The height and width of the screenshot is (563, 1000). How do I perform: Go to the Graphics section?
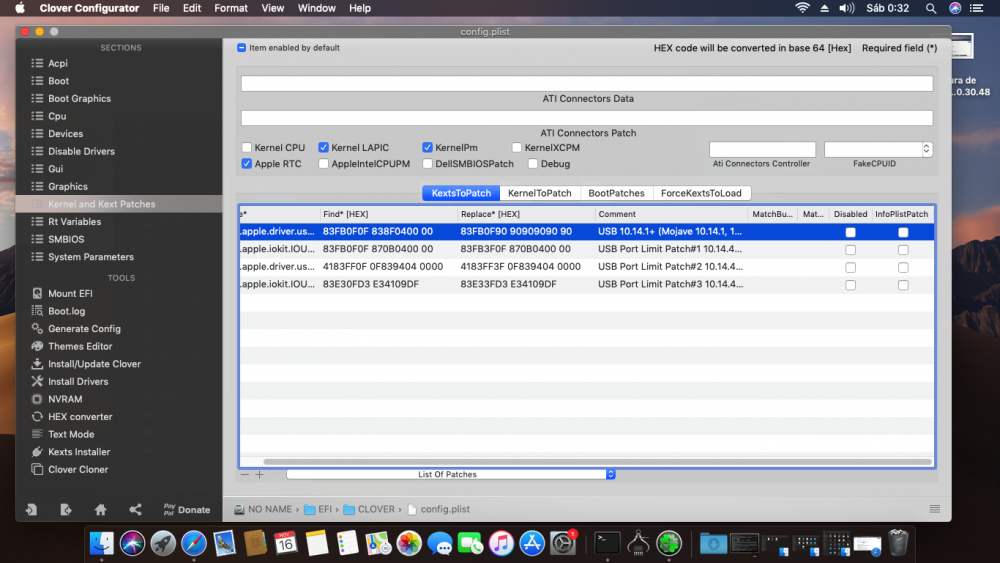point(68,186)
